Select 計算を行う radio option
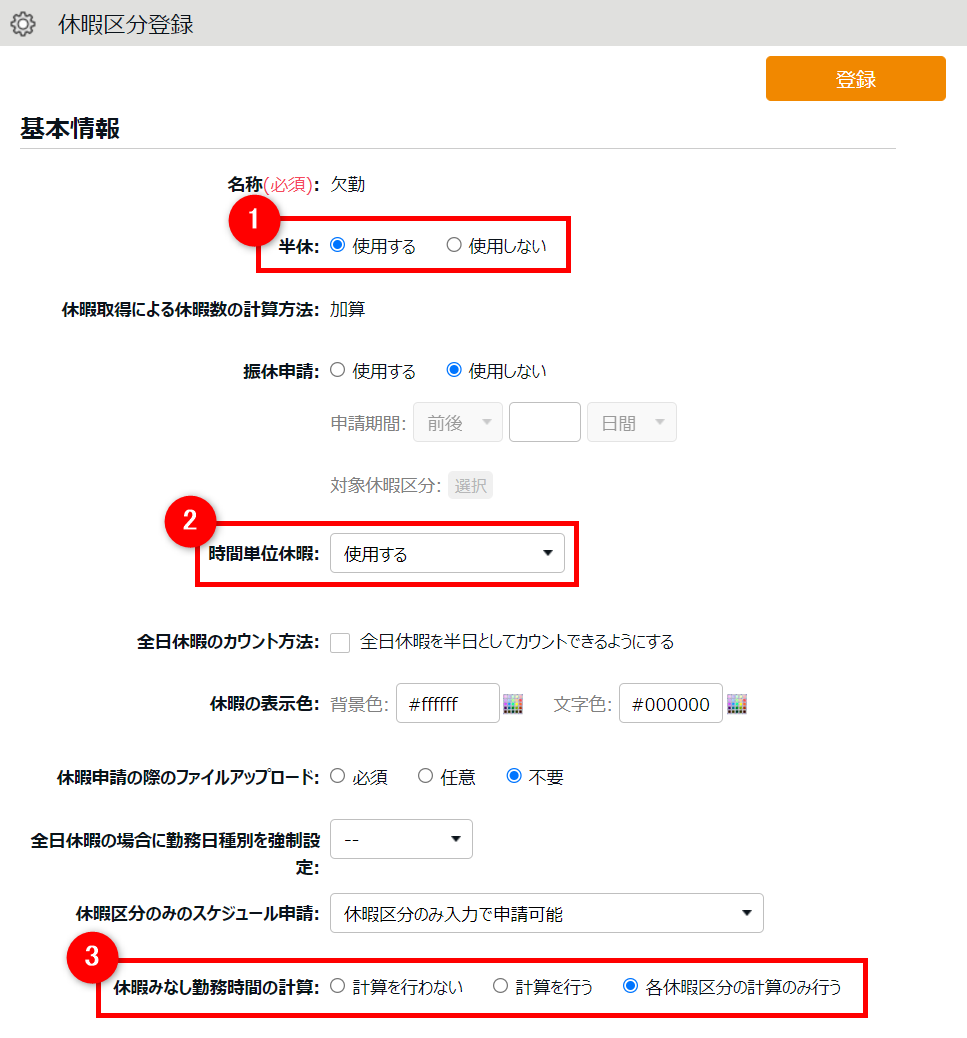The width and height of the screenshot is (967, 1038). [x=501, y=987]
